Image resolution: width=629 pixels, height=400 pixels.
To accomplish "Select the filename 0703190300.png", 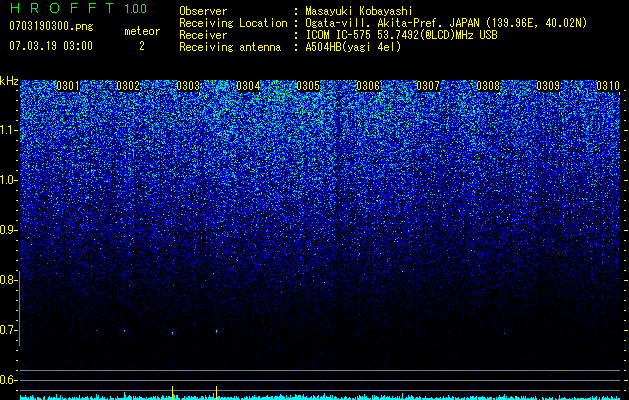I will (x=51, y=27).
